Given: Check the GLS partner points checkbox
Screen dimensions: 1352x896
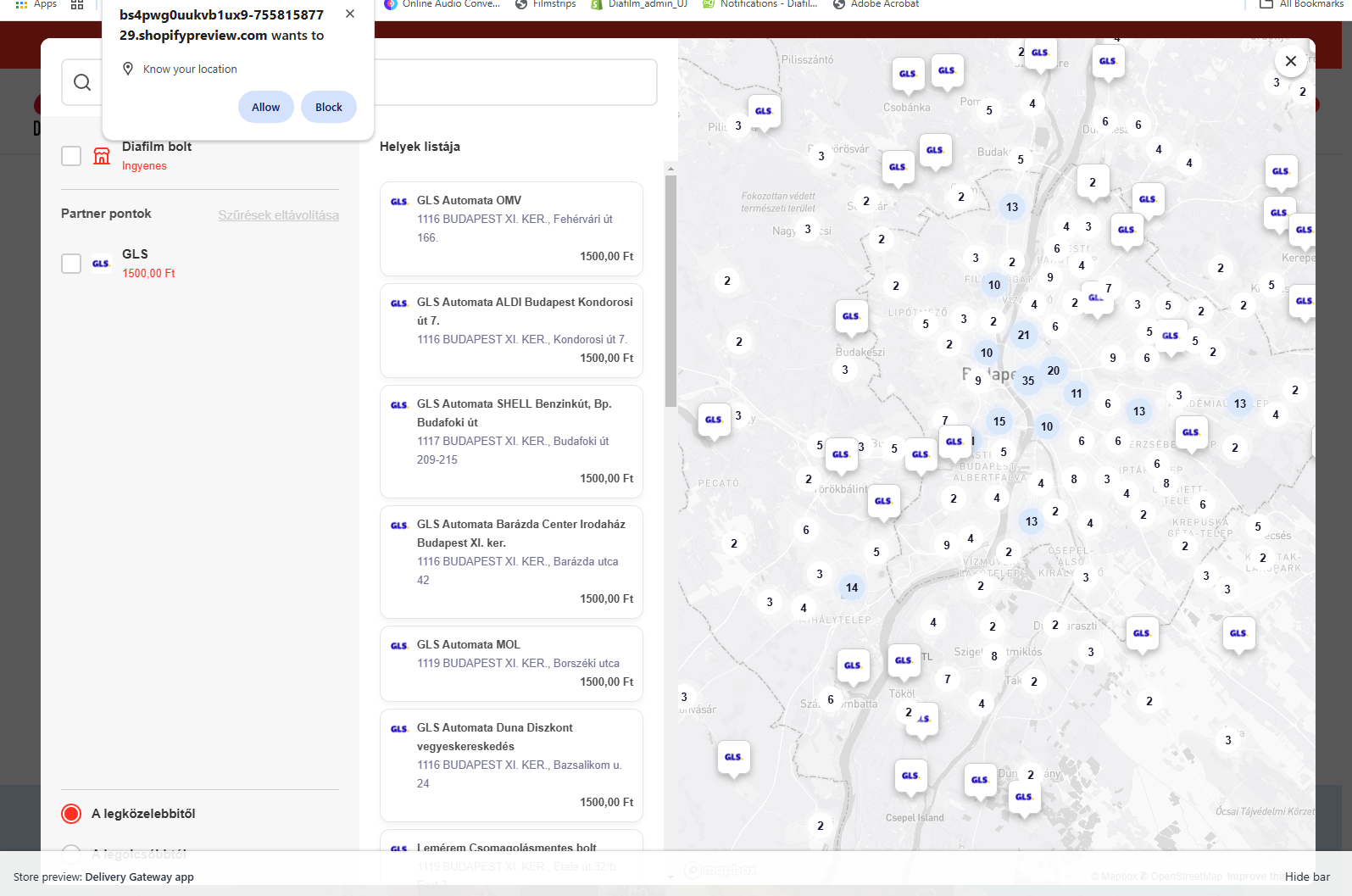Looking at the screenshot, I should point(71,264).
